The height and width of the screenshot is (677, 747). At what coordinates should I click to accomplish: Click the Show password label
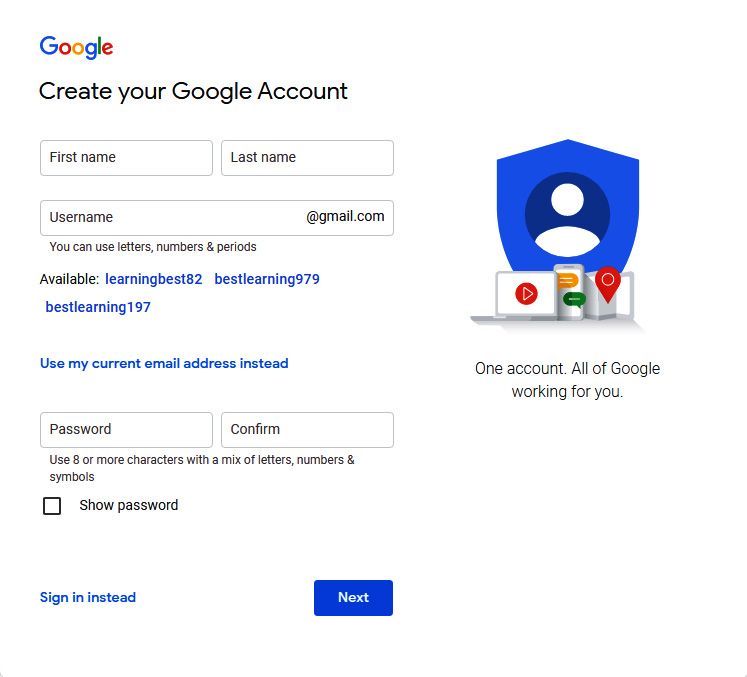(x=129, y=505)
